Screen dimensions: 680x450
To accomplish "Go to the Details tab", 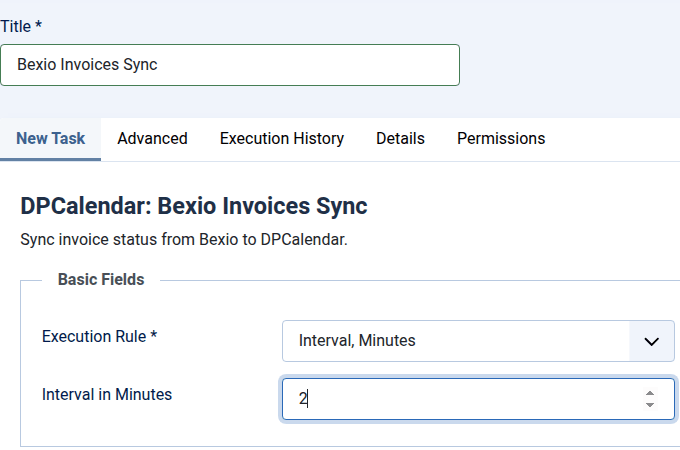I will pos(400,139).
